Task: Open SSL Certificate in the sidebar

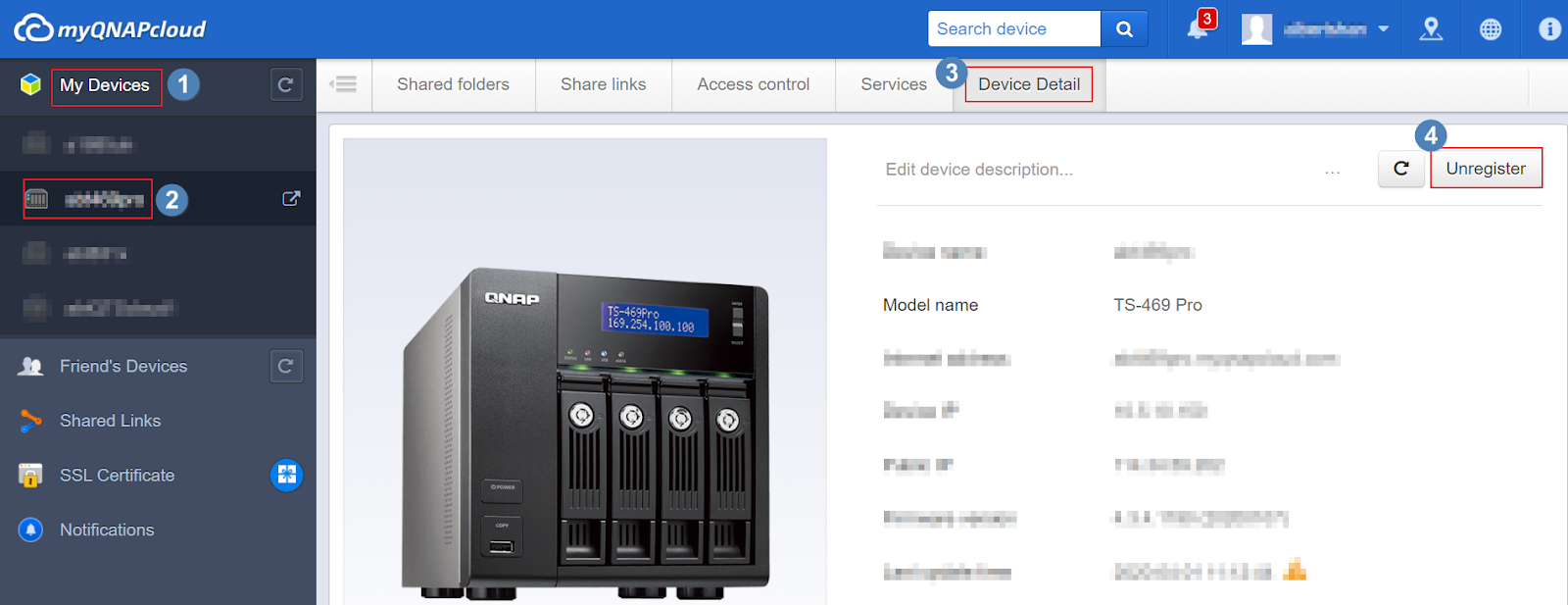Action: tap(117, 476)
